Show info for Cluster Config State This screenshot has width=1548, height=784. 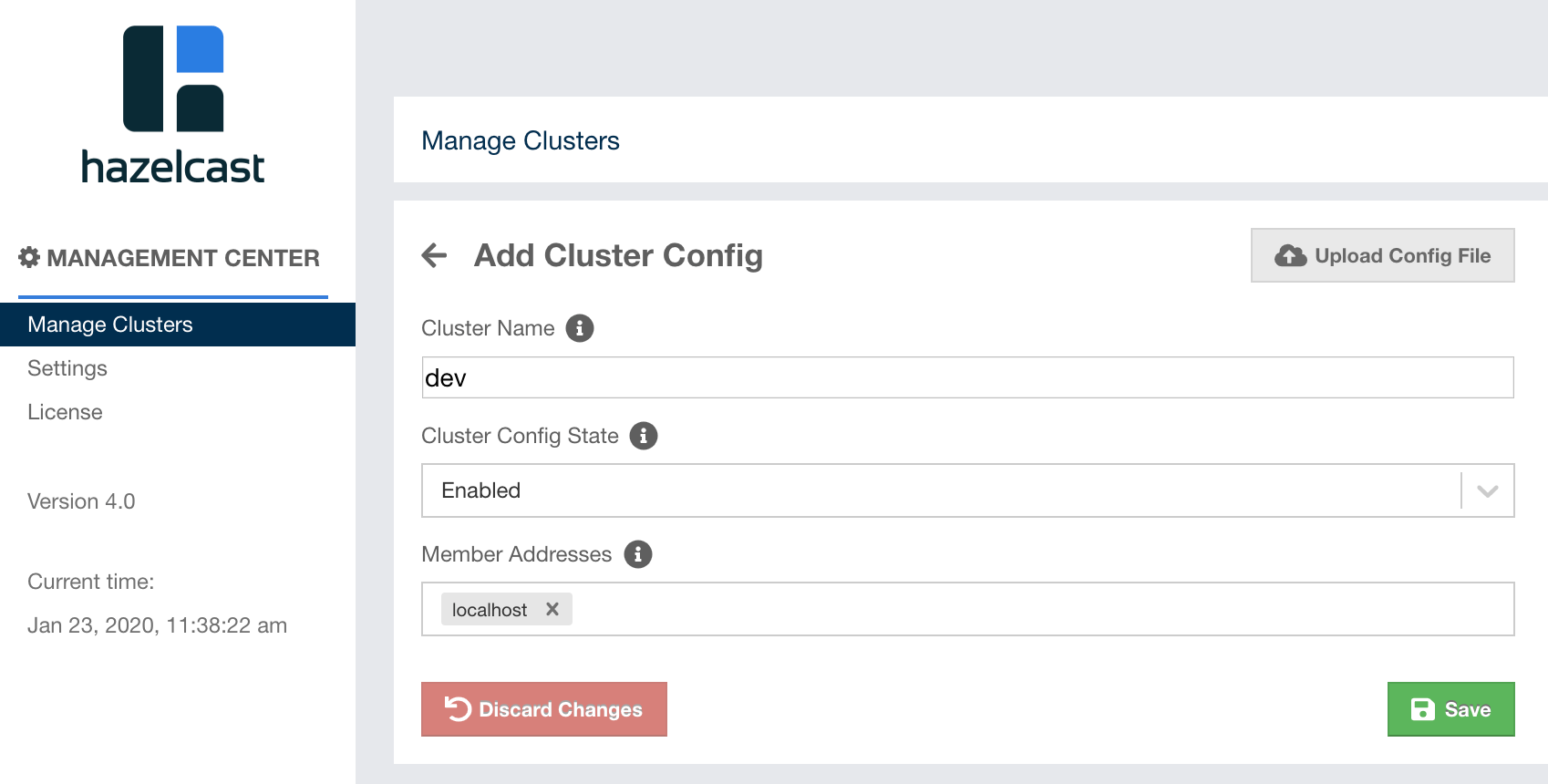644,436
